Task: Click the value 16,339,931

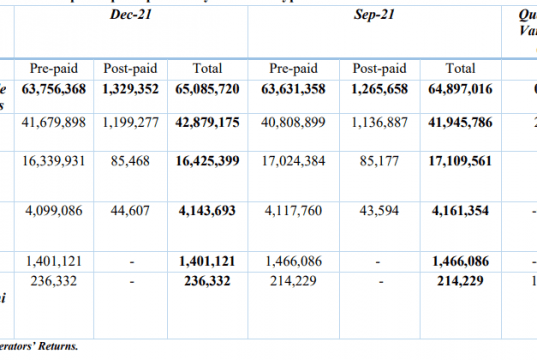Action: [x=54, y=161]
